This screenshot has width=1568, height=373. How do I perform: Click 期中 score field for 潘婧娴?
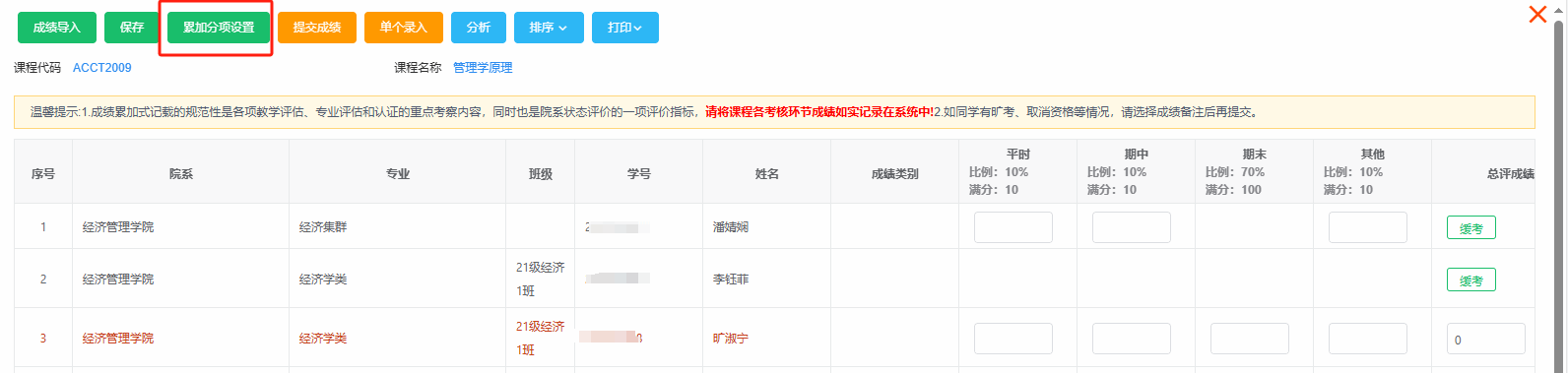(1132, 227)
